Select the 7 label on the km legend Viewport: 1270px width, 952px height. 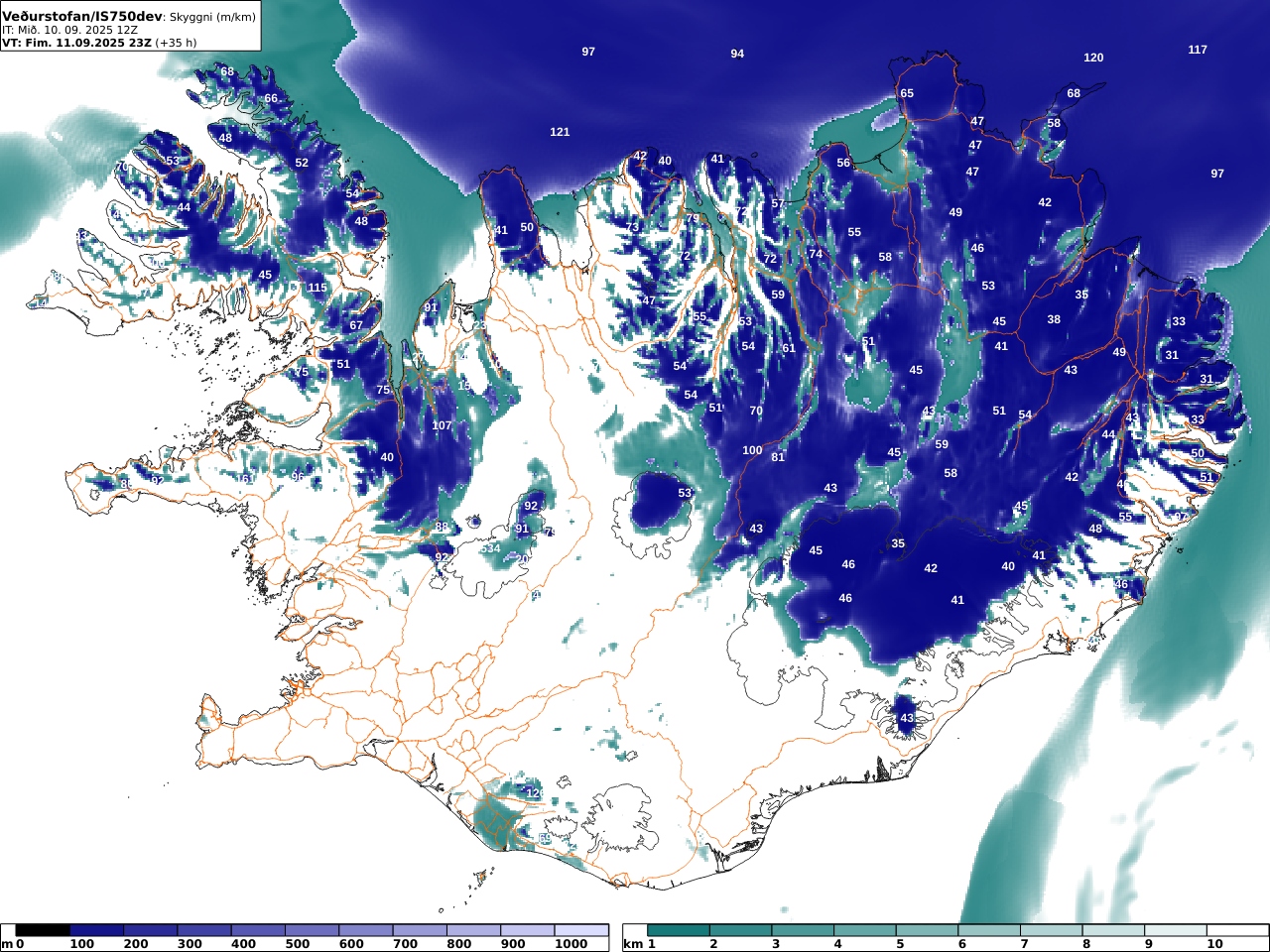point(1024,944)
